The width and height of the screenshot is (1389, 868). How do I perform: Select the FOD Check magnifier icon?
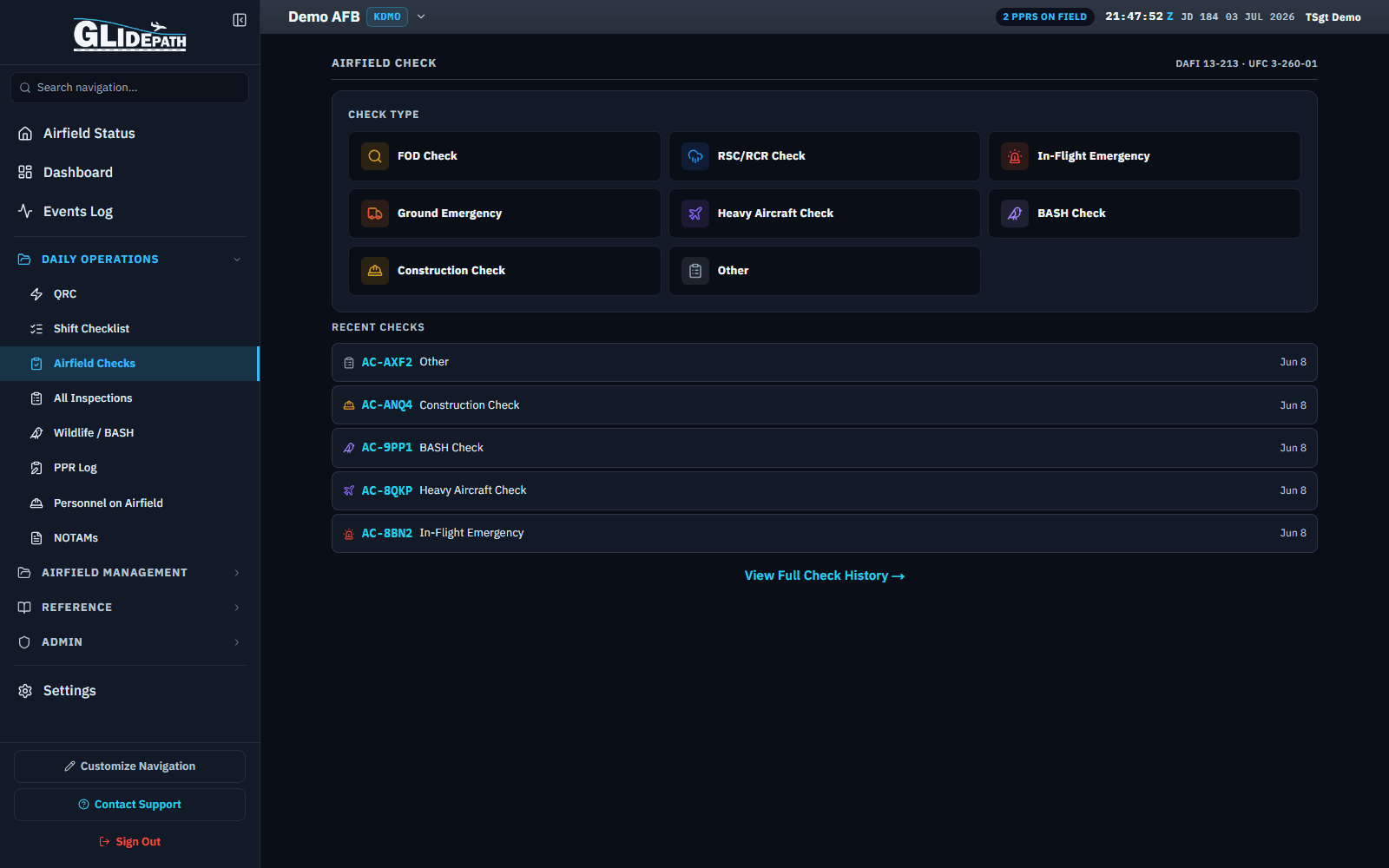click(x=375, y=156)
